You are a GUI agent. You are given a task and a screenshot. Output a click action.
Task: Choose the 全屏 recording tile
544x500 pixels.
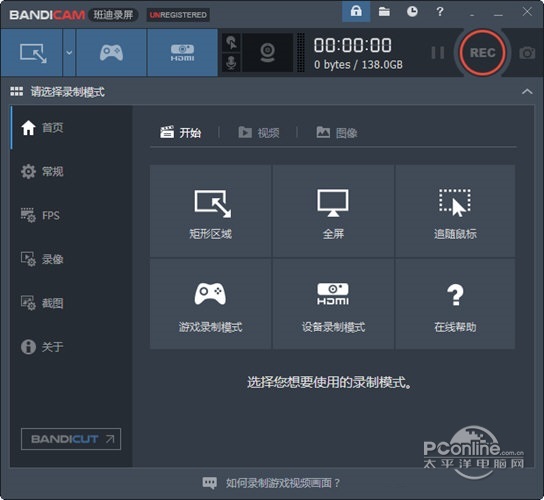click(x=333, y=211)
